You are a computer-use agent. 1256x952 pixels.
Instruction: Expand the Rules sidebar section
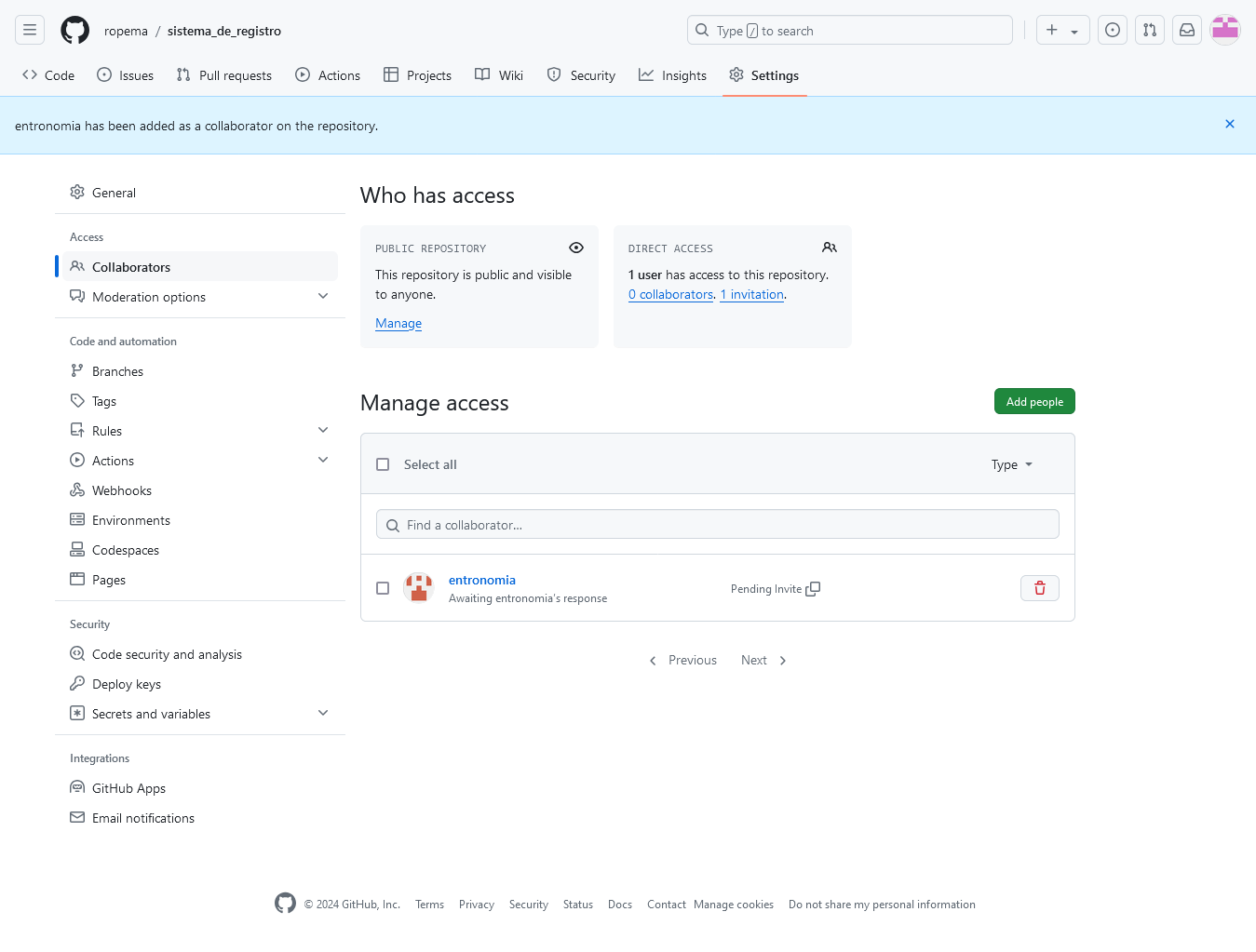click(323, 430)
